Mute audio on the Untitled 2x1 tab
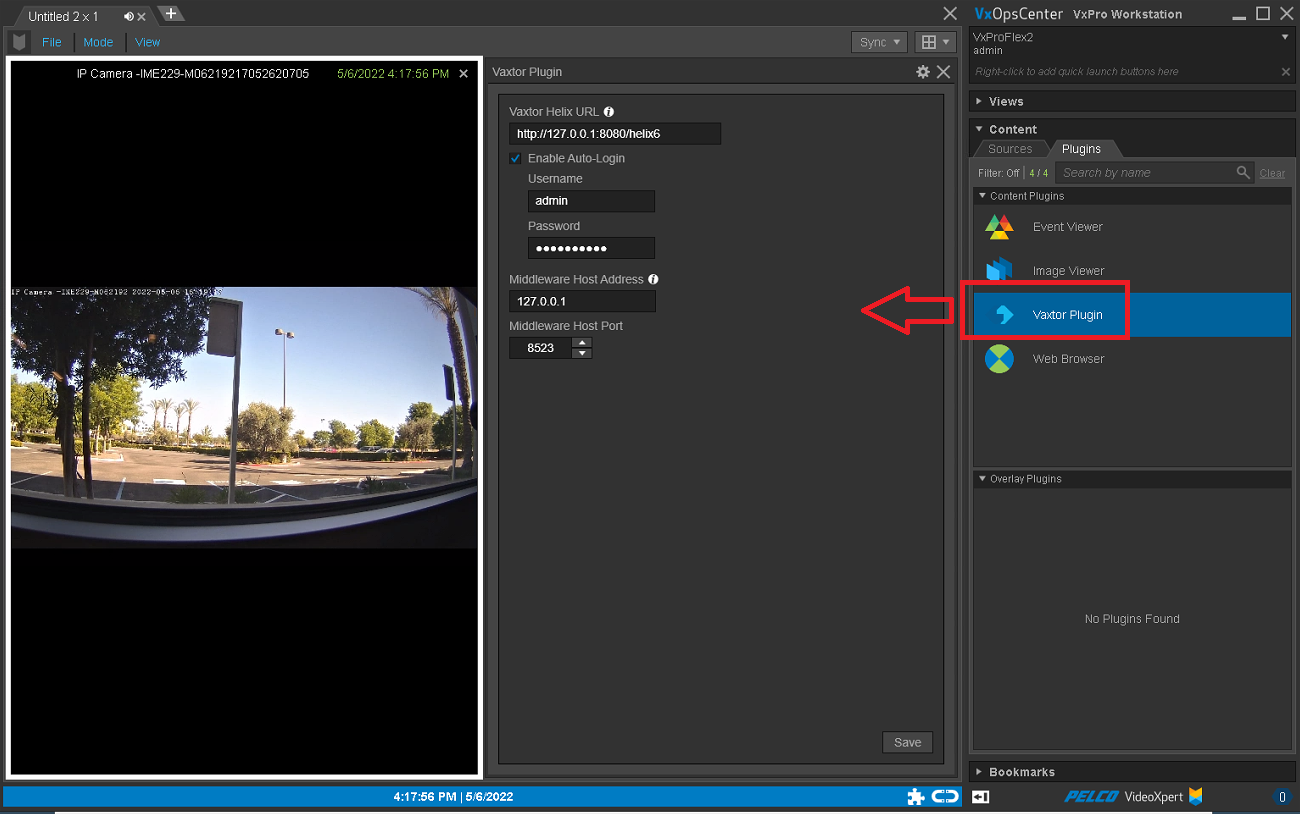This screenshot has width=1300, height=814. coord(127,15)
